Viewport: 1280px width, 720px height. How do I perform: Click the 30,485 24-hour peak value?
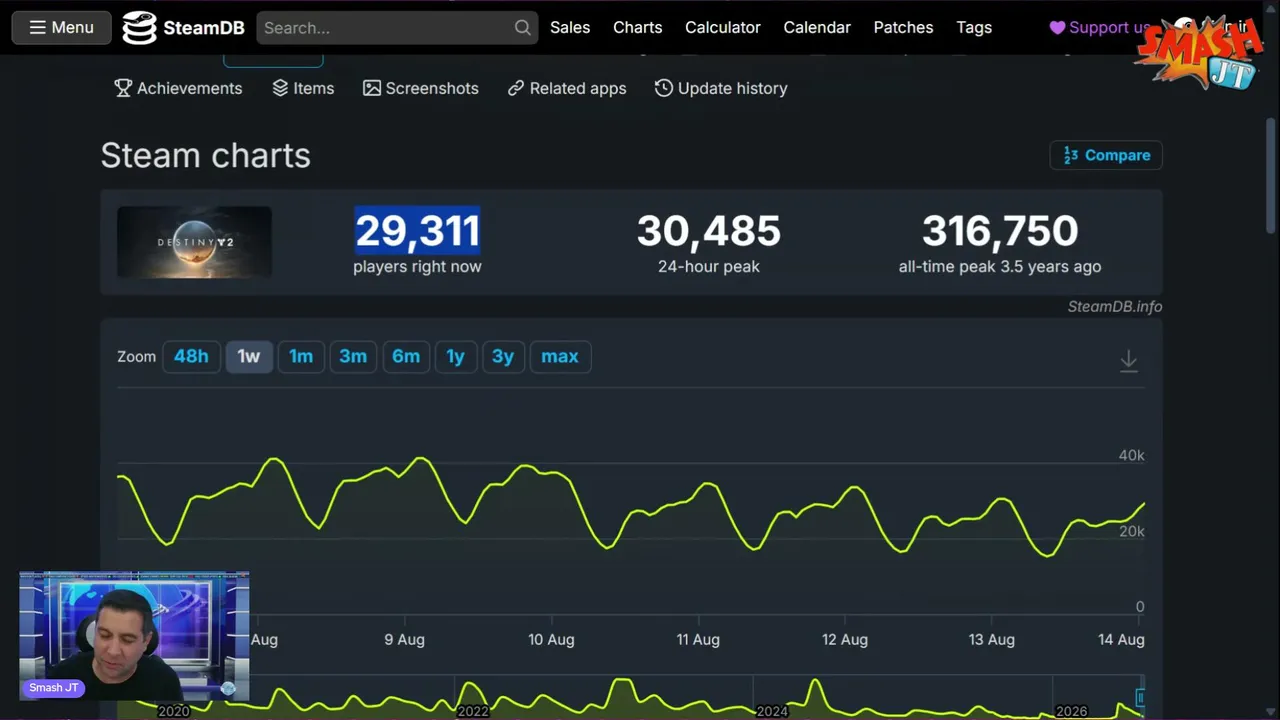709,231
